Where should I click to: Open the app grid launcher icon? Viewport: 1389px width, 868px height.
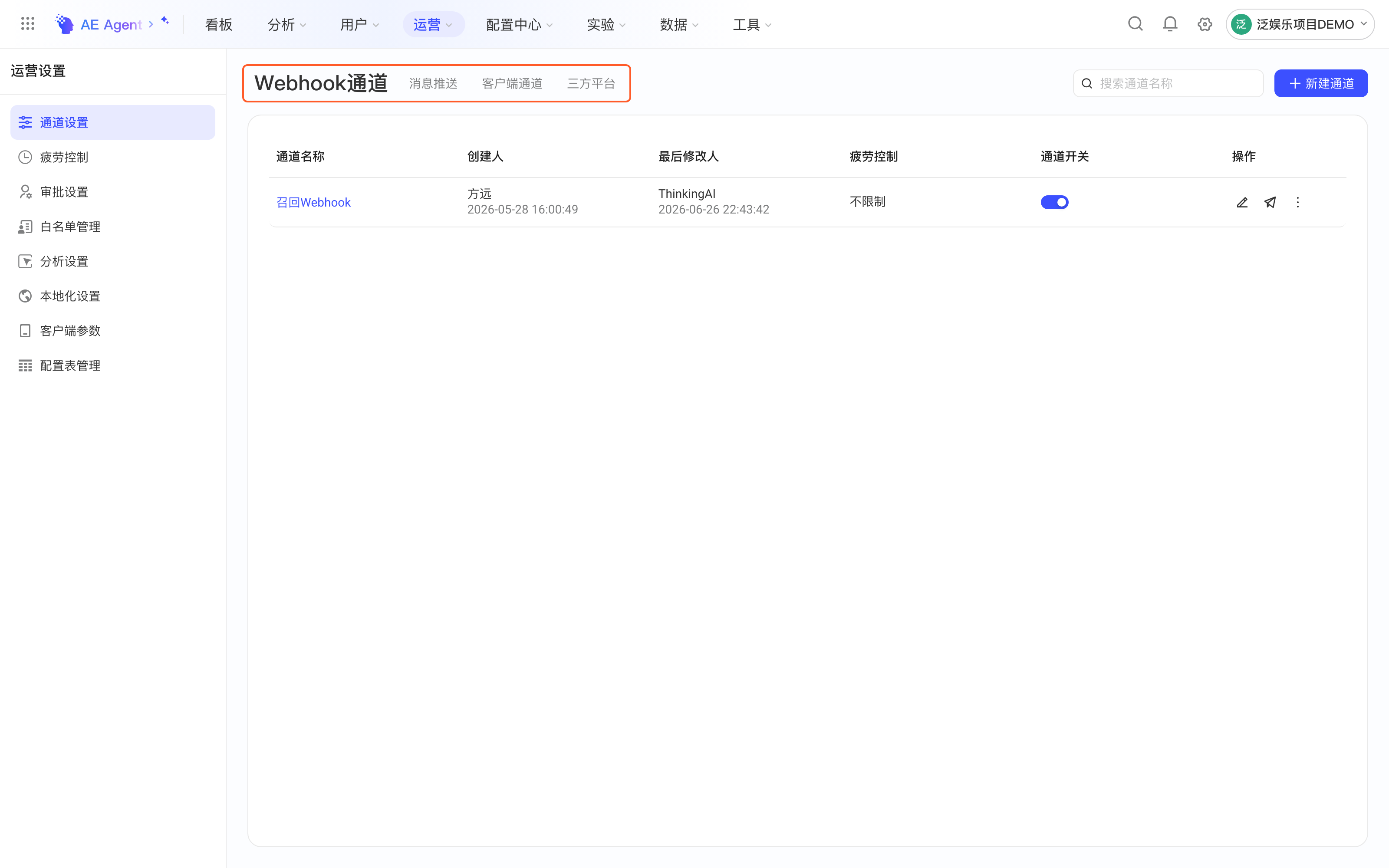click(27, 24)
